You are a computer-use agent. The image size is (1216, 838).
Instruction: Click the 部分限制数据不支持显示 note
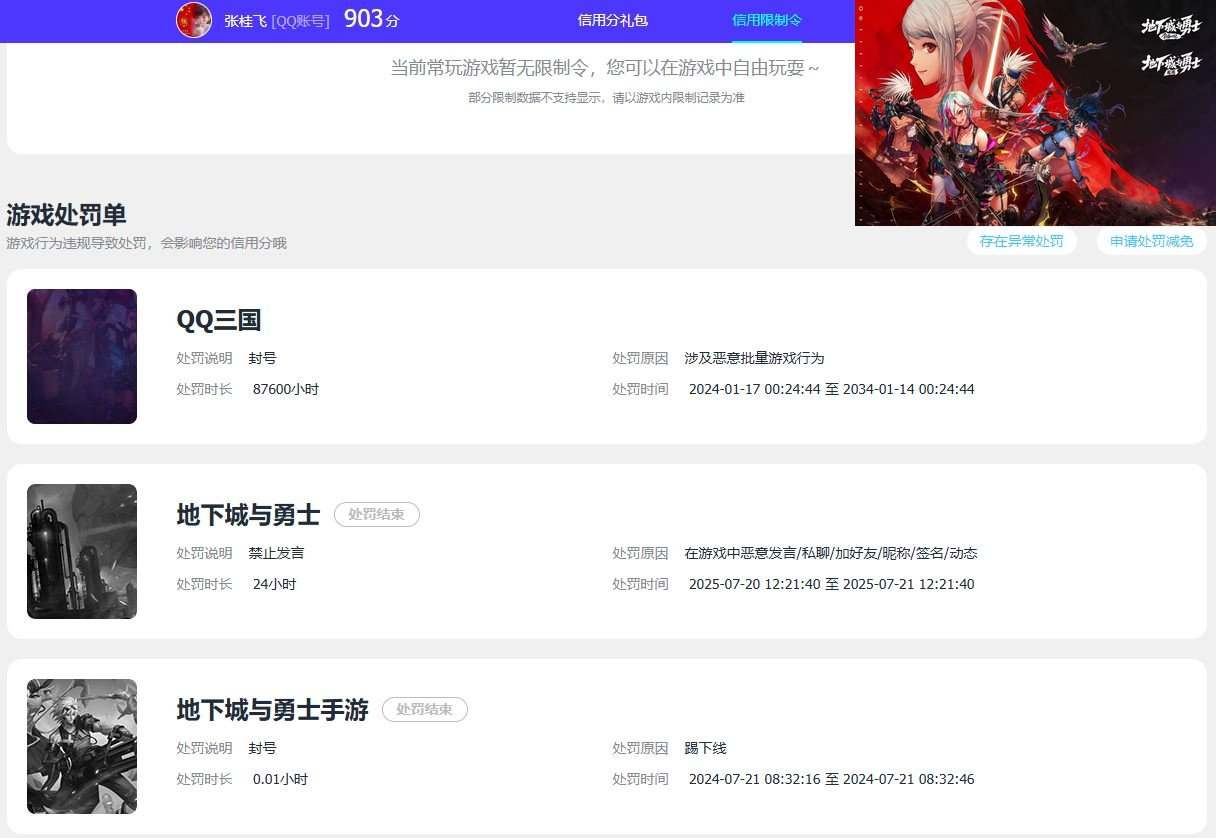tap(606, 98)
